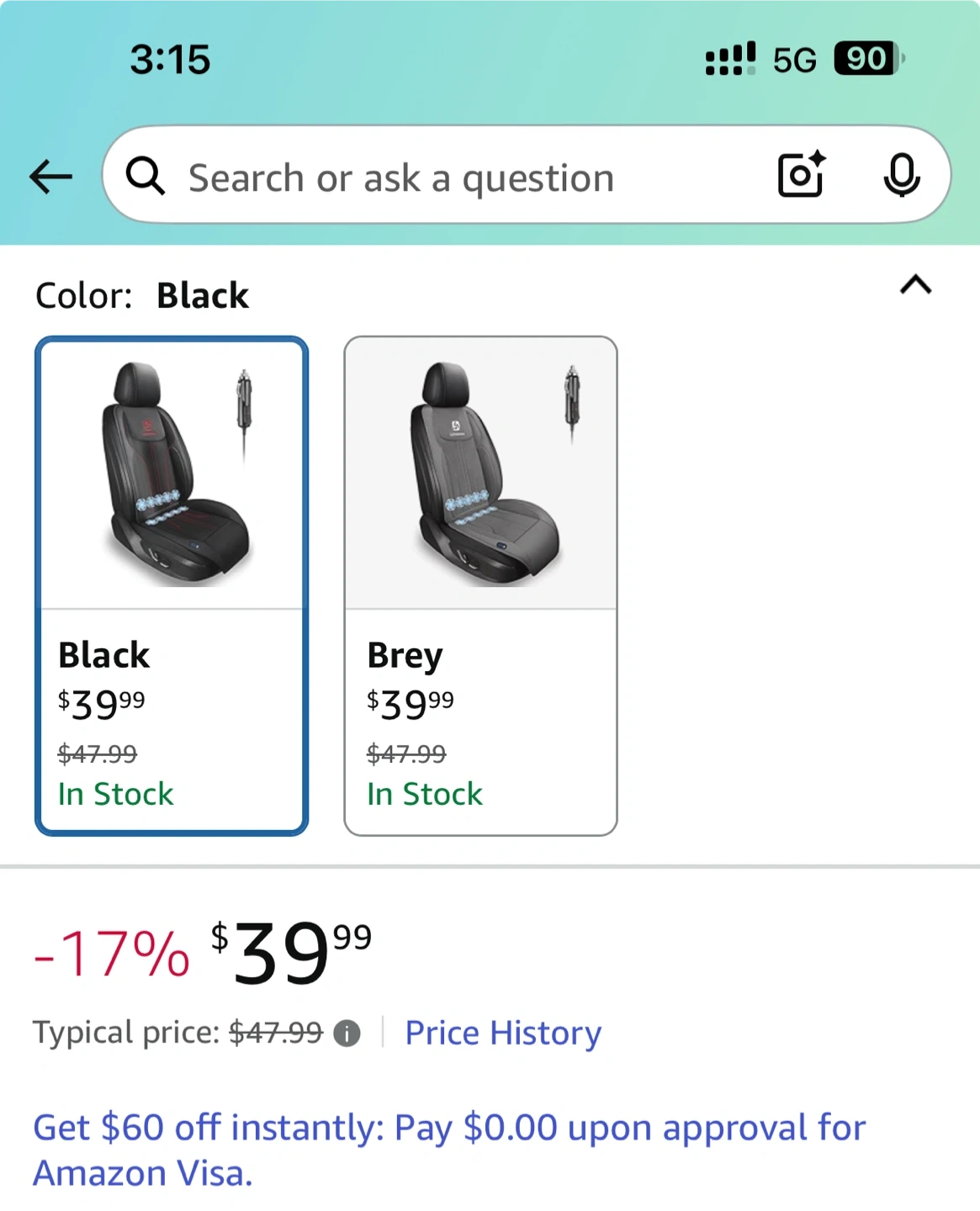Collapse the Color options section
The width and height of the screenshot is (980, 1211).
[x=915, y=285]
